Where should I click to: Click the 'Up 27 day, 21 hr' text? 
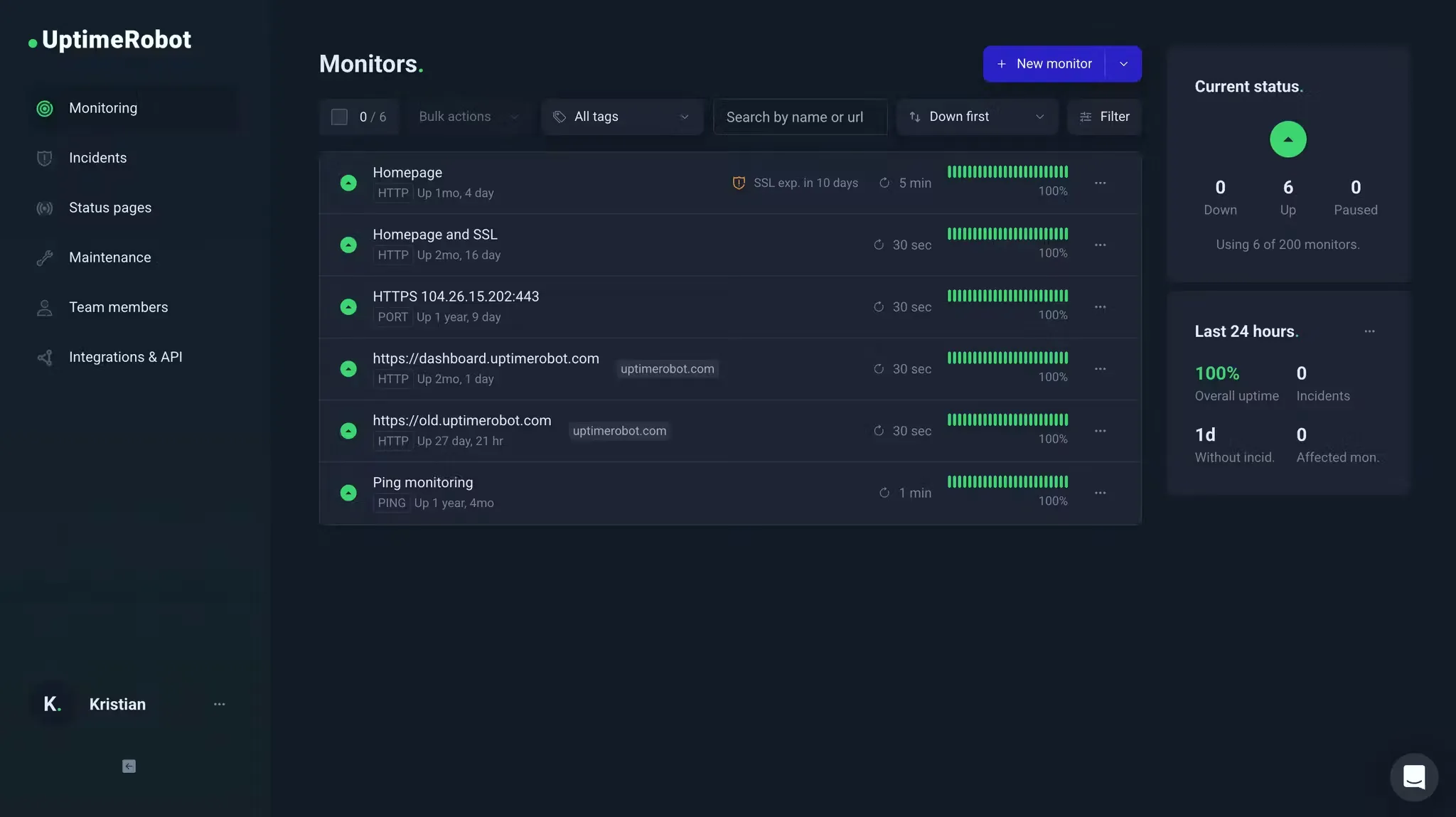tap(460, 441)
